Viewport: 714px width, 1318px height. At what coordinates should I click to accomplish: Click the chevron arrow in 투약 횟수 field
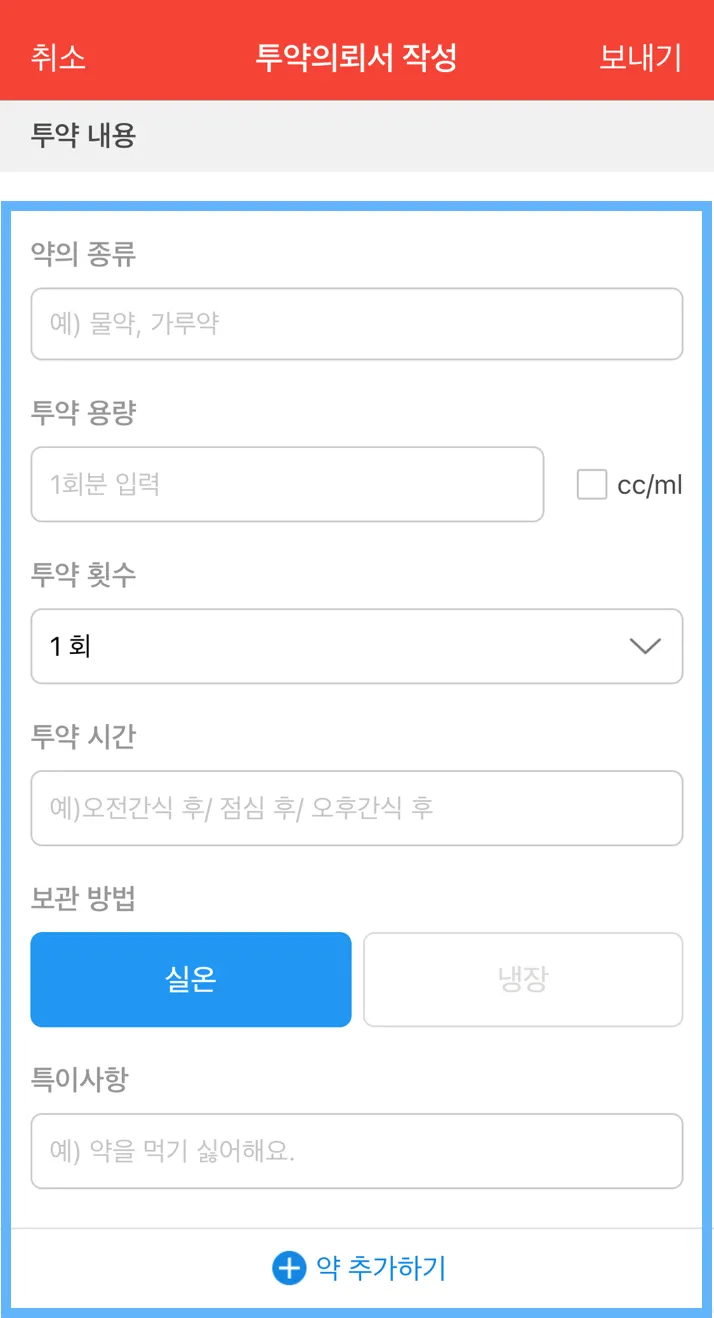point(645,646)
